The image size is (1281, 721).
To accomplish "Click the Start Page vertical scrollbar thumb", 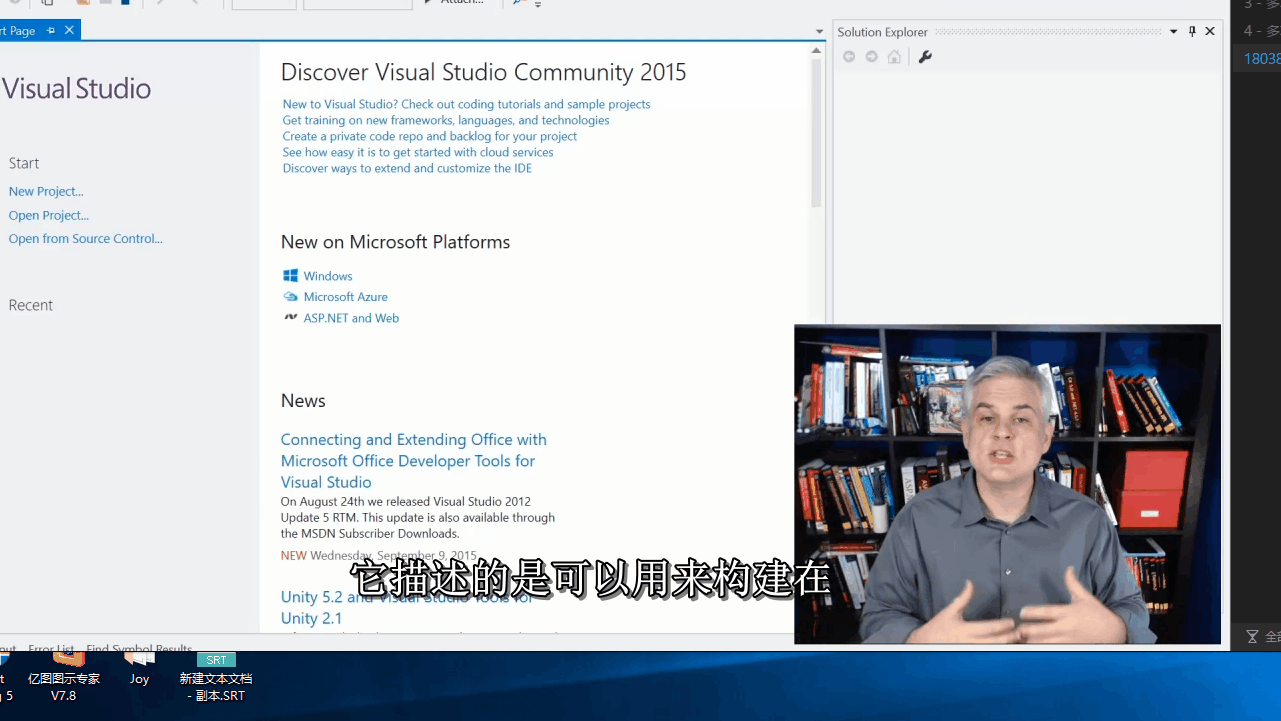I will coord(816,132).
